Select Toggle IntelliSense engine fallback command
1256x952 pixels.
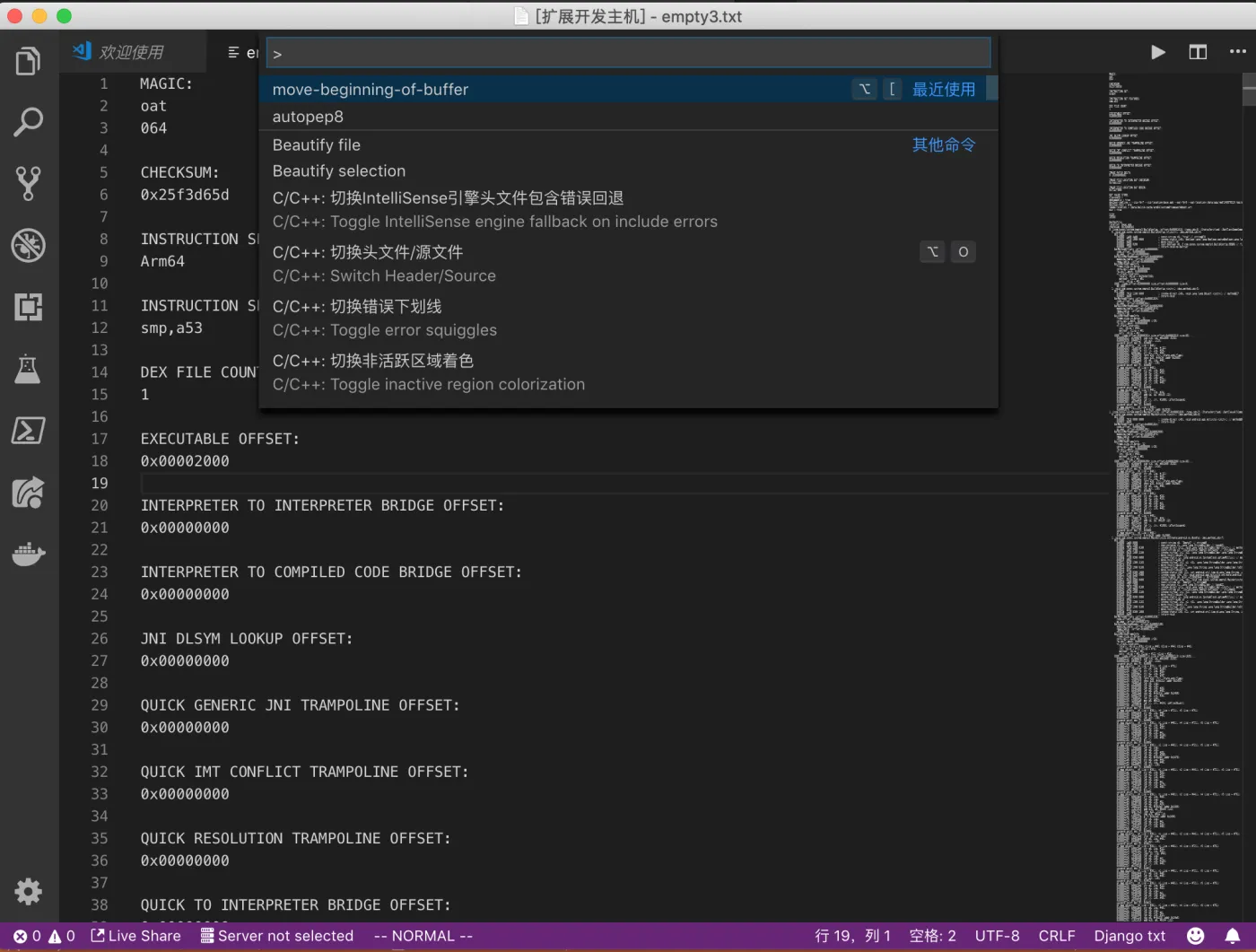(x=628, y=210)
